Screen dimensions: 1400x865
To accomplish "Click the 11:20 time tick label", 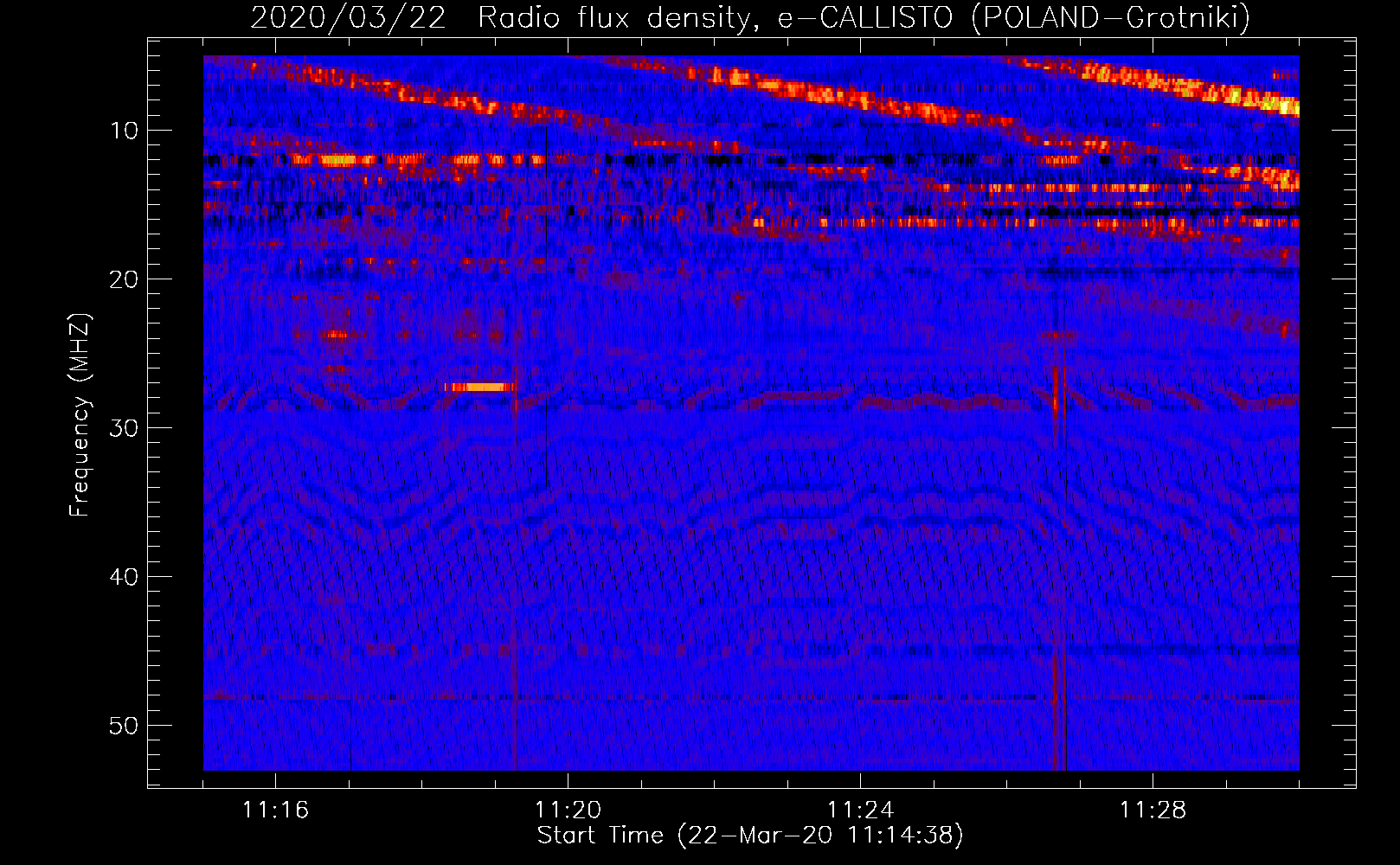I will coord(568,810).
